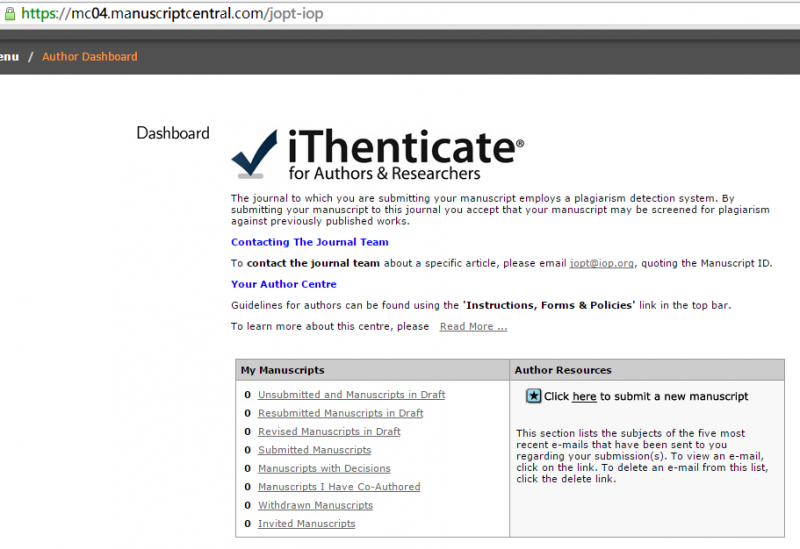The image size is (800, 549).
Task: View Submitted Manuscripts list
Action: 314,450
